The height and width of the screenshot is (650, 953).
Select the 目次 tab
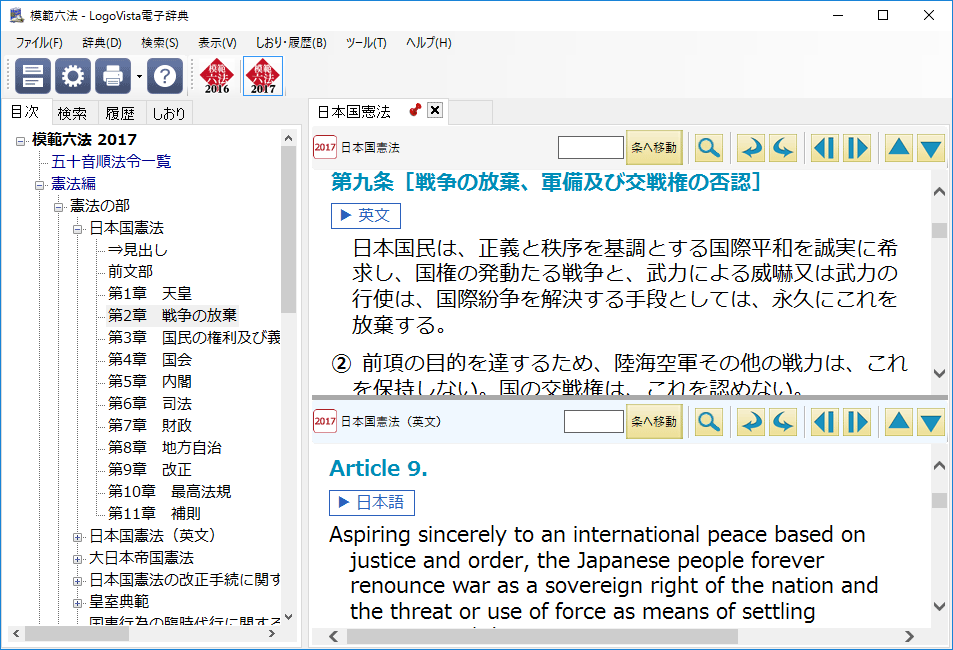26,112
